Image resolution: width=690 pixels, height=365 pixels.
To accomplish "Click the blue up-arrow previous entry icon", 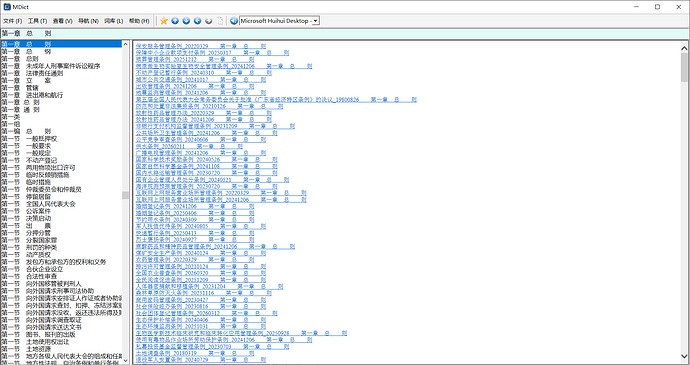I will point(175,21).
